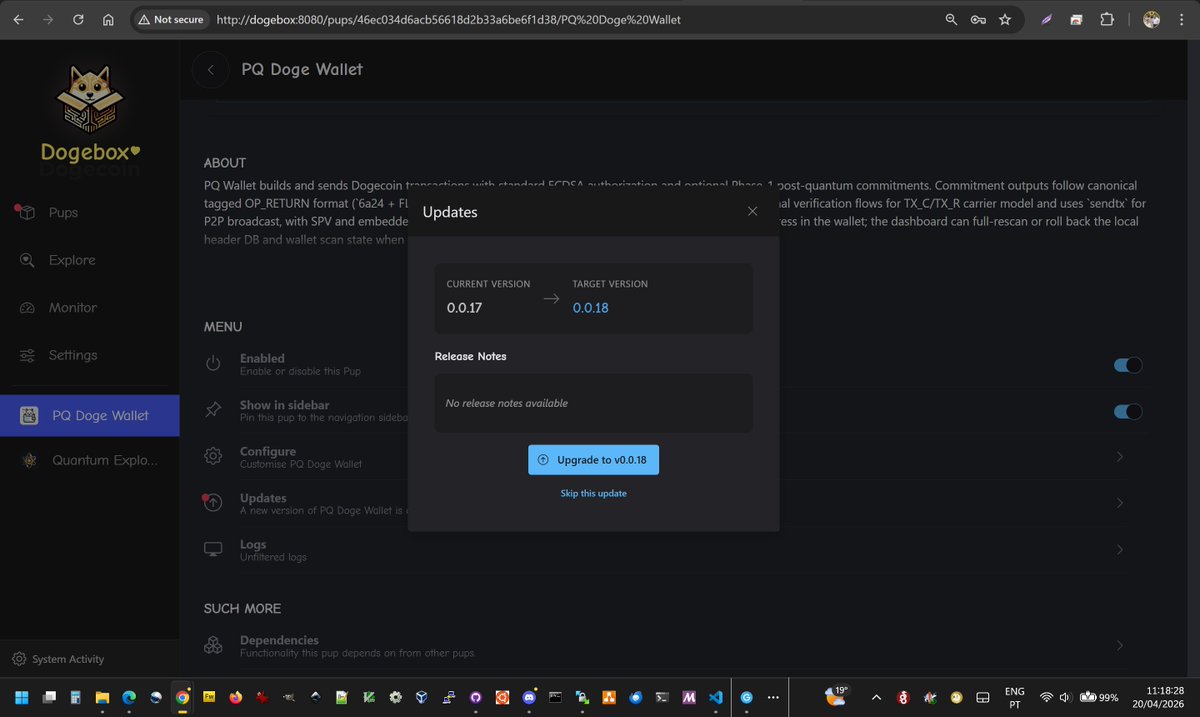Close the Updates dialog
1200x717 pixels.
tap(753, 211)
